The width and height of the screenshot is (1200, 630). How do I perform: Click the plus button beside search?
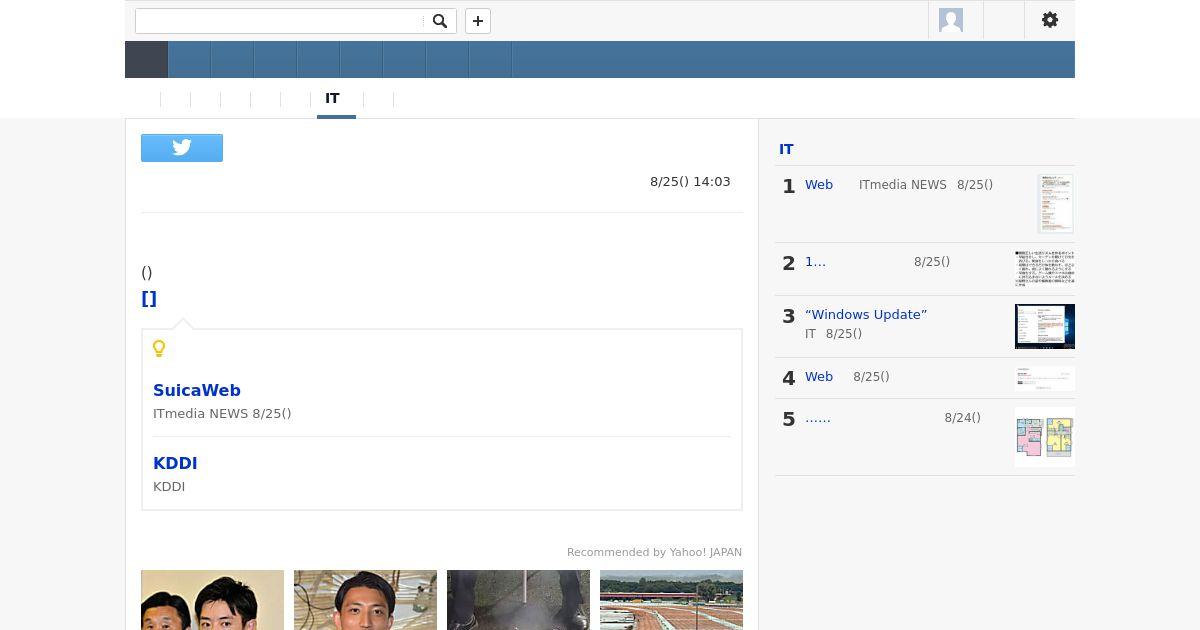(x=478, y=21)
